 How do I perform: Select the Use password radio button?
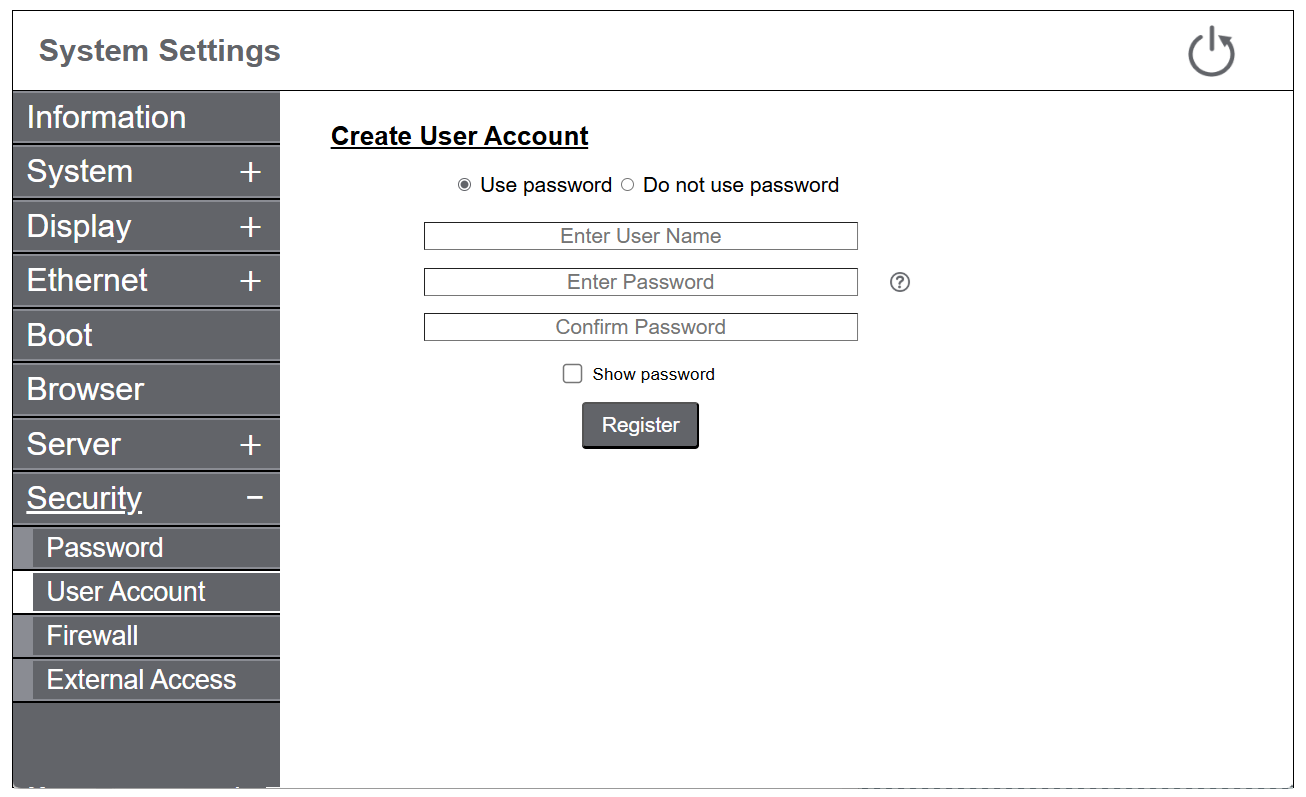point(464,185)
